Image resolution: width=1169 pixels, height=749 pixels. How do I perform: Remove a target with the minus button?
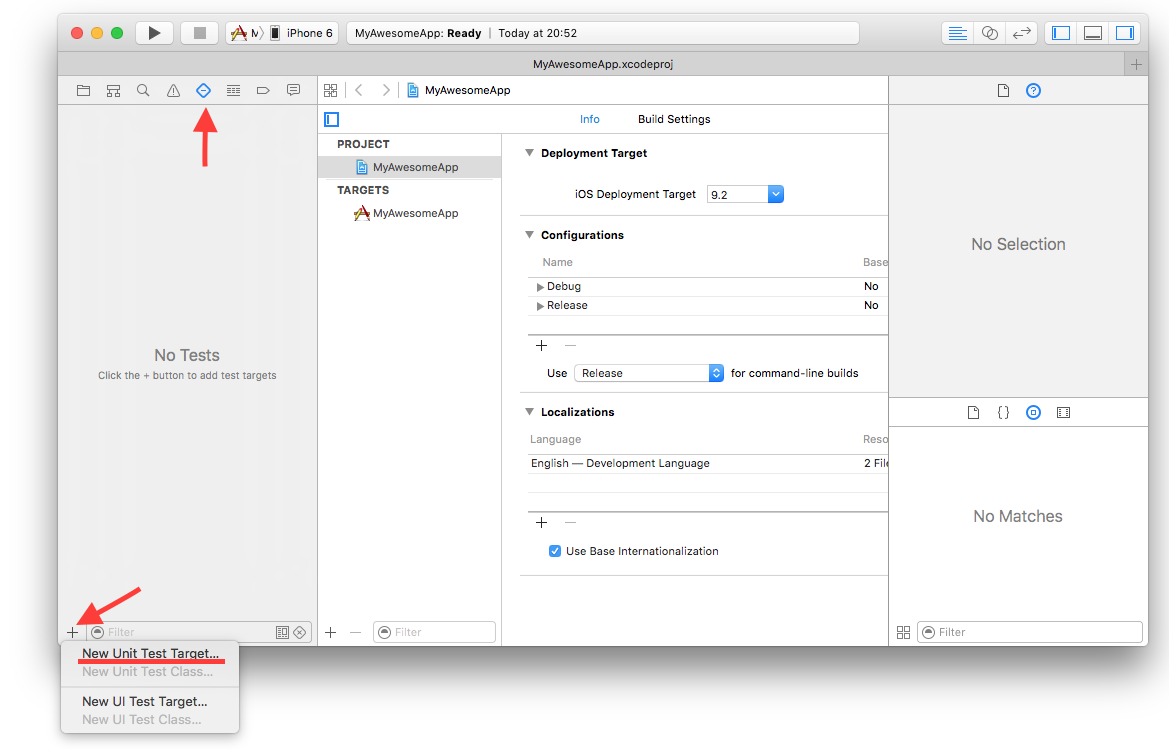(x=356, y=632)
